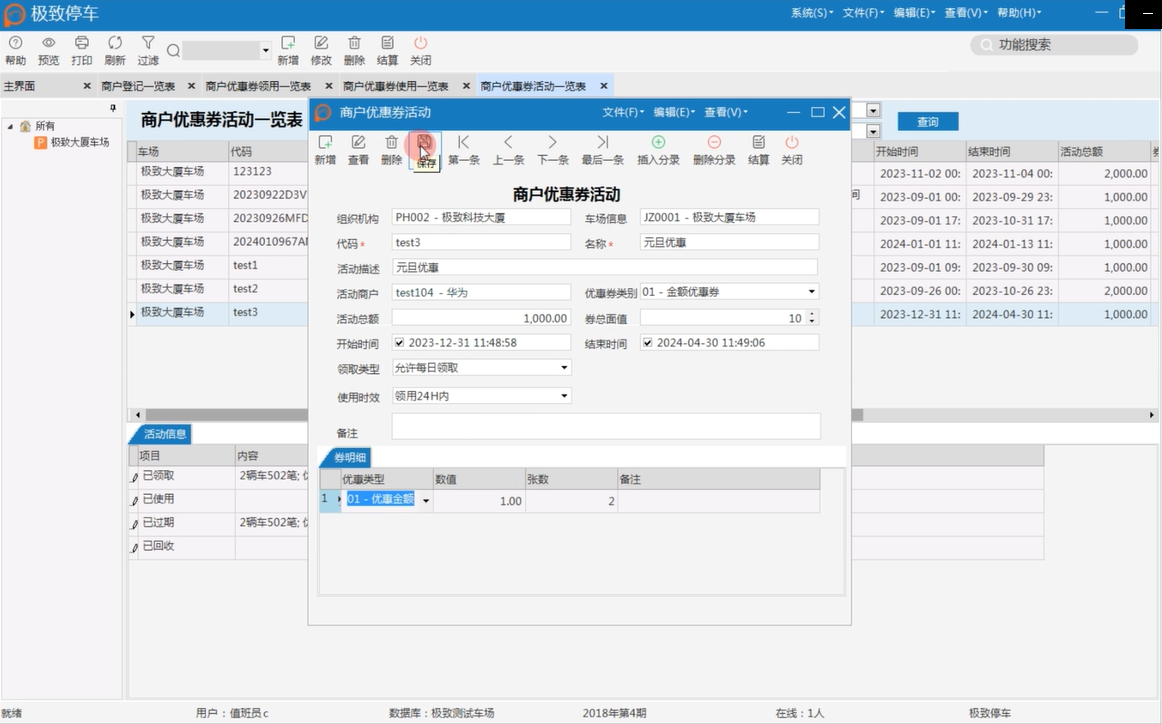Open the 系统(S) menu in title bar
The width and height of the screenshot is (1162, 724).
click(811, 13)
